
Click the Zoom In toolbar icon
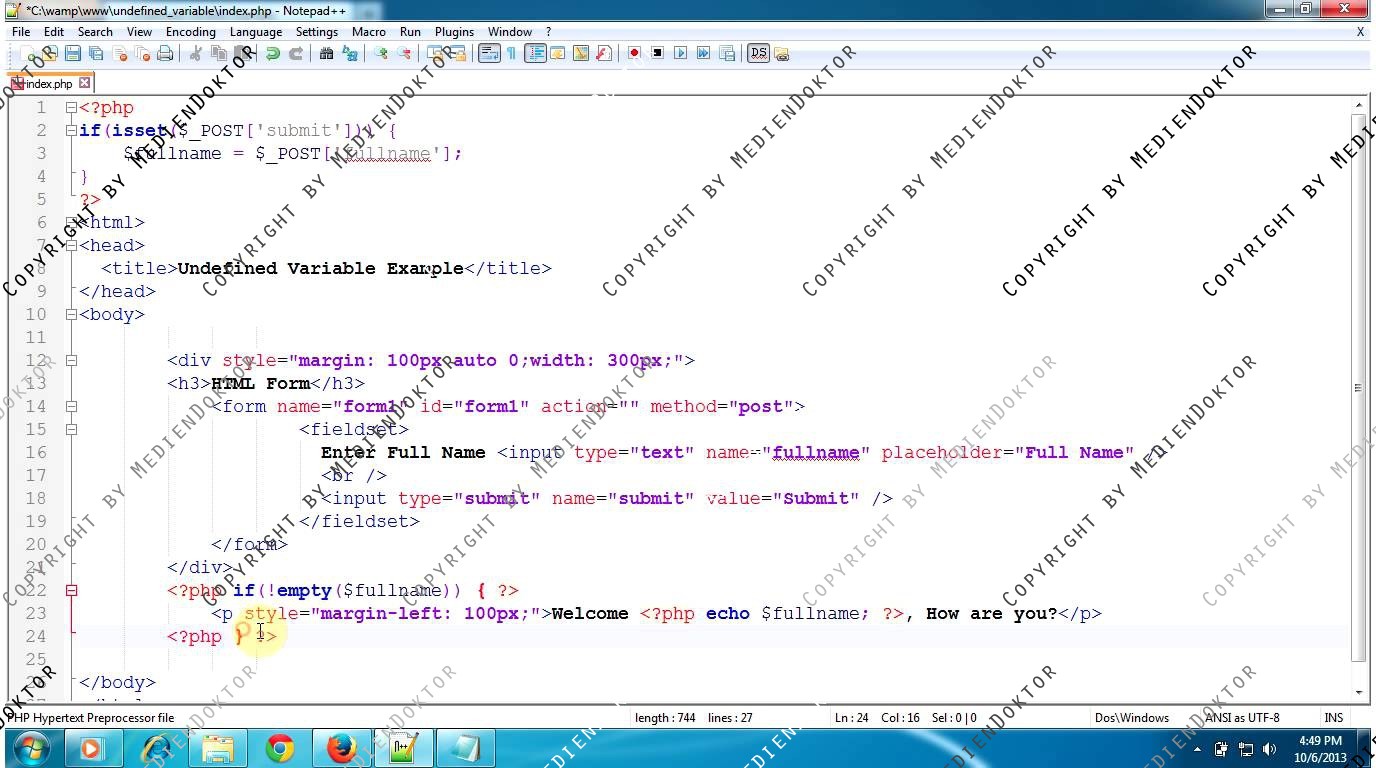(381, 54)
